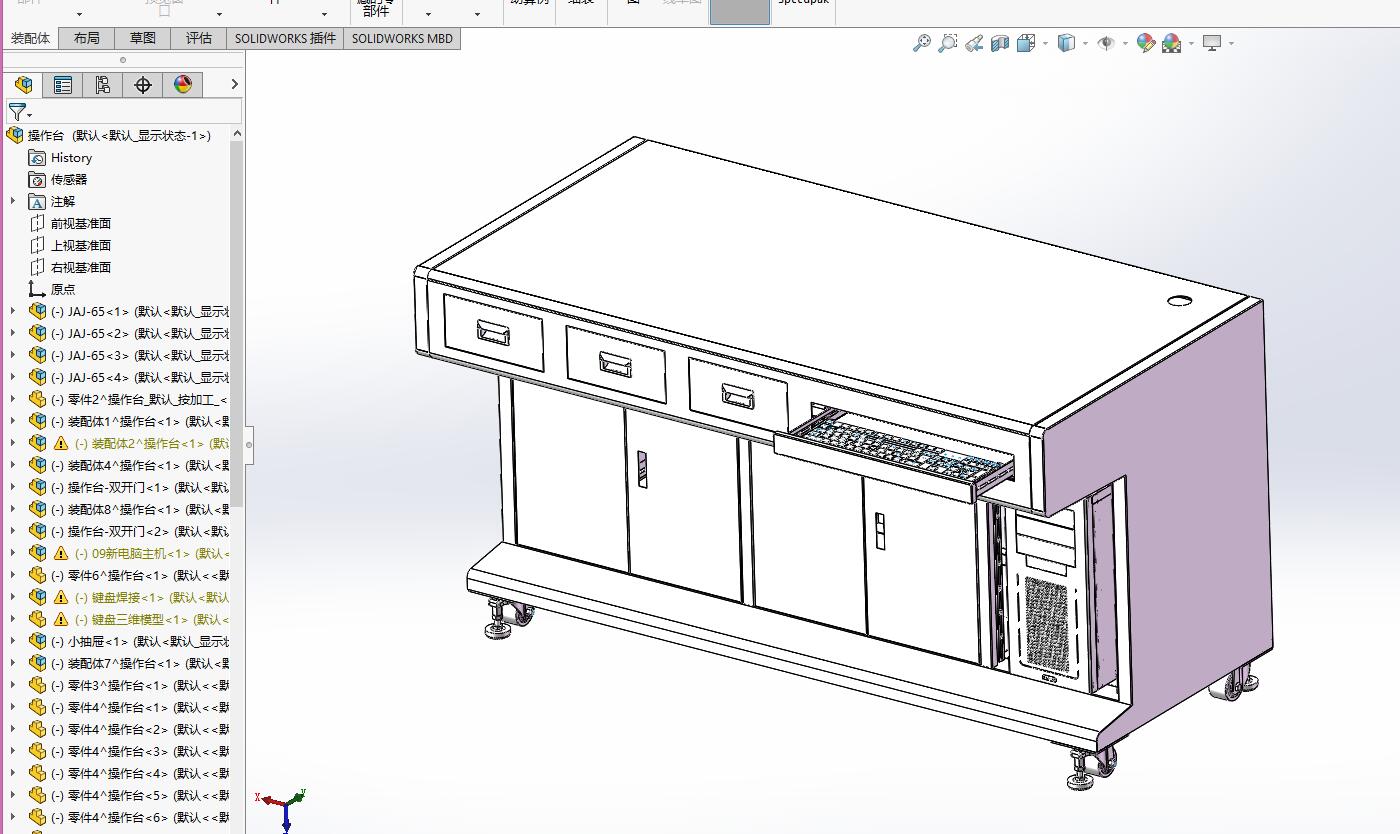The width and height of the screenshot is (1400, 834).
Task: Expand the JAJ-65<1> component node
Action: (x=13, y=311)
